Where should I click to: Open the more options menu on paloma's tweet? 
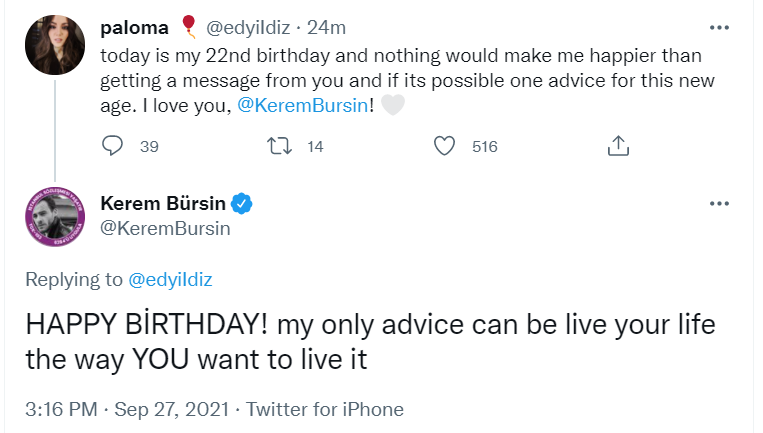[x=718, y=27]
